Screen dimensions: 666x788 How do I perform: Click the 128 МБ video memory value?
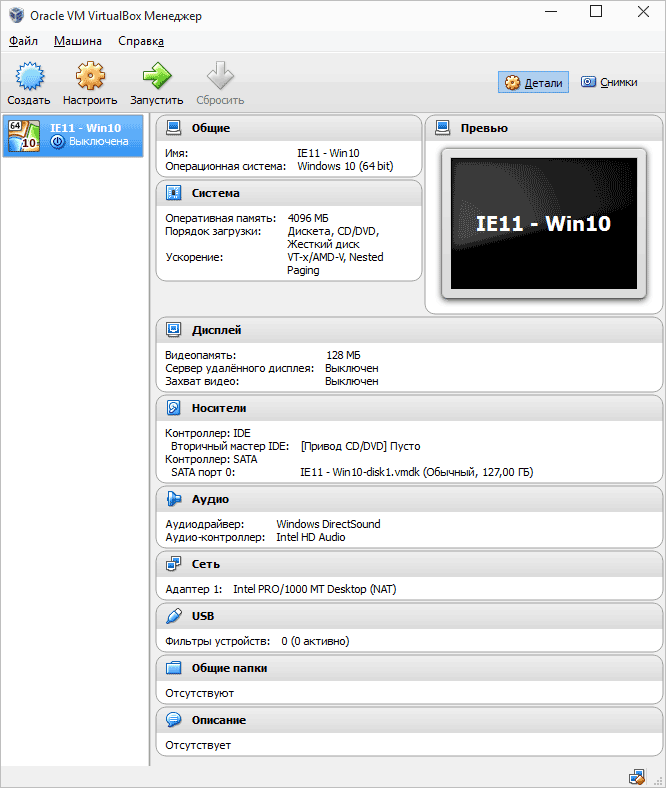click(x=343, y=355)
